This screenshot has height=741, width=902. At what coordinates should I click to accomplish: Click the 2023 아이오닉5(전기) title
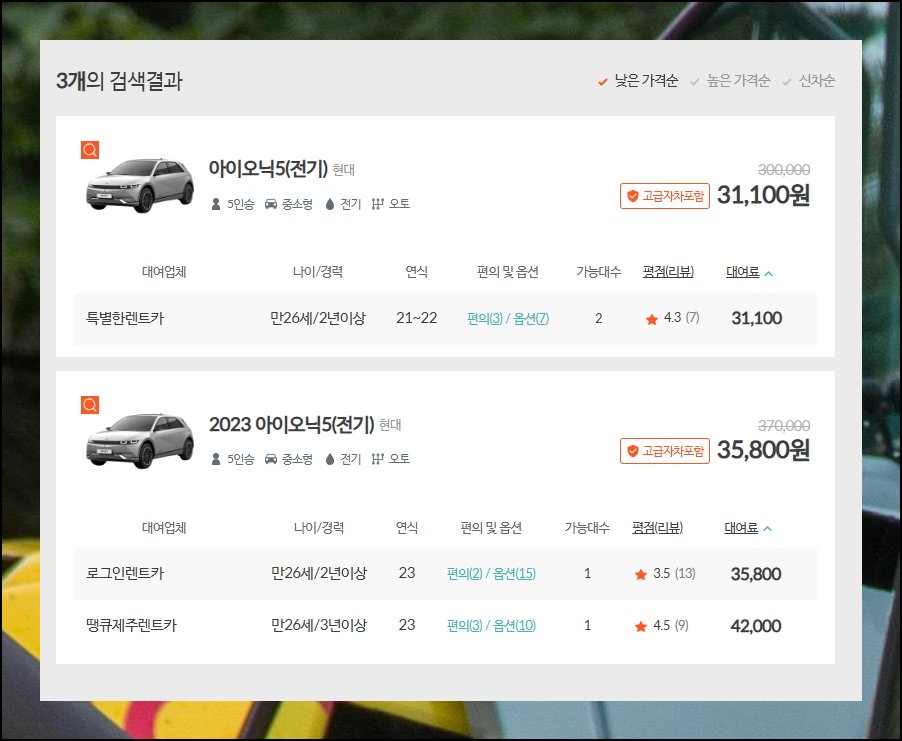pyautogui.click(x=292, y=425)
